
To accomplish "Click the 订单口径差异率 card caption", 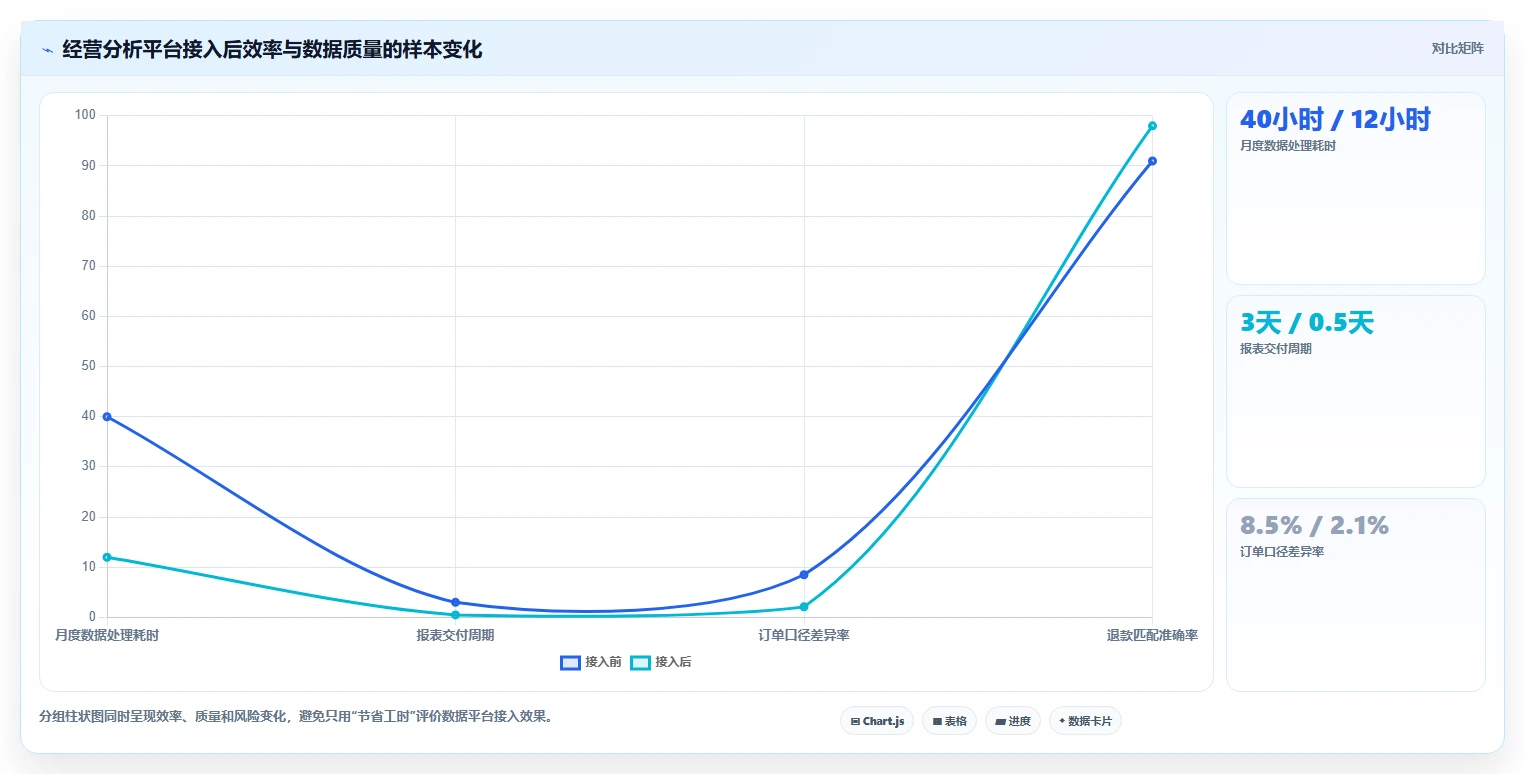I will [1282, 552].
